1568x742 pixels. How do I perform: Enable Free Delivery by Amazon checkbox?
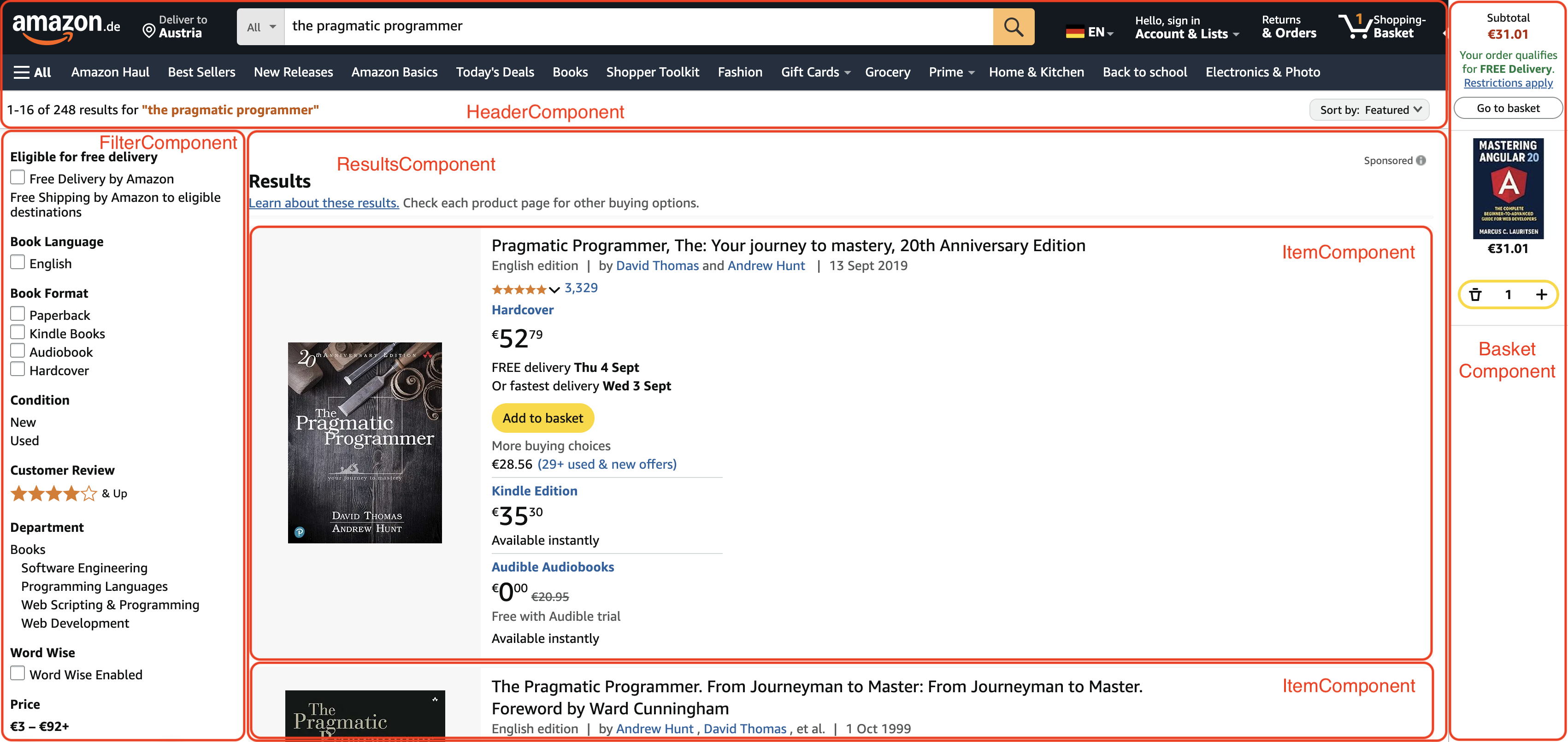point(18,178)
